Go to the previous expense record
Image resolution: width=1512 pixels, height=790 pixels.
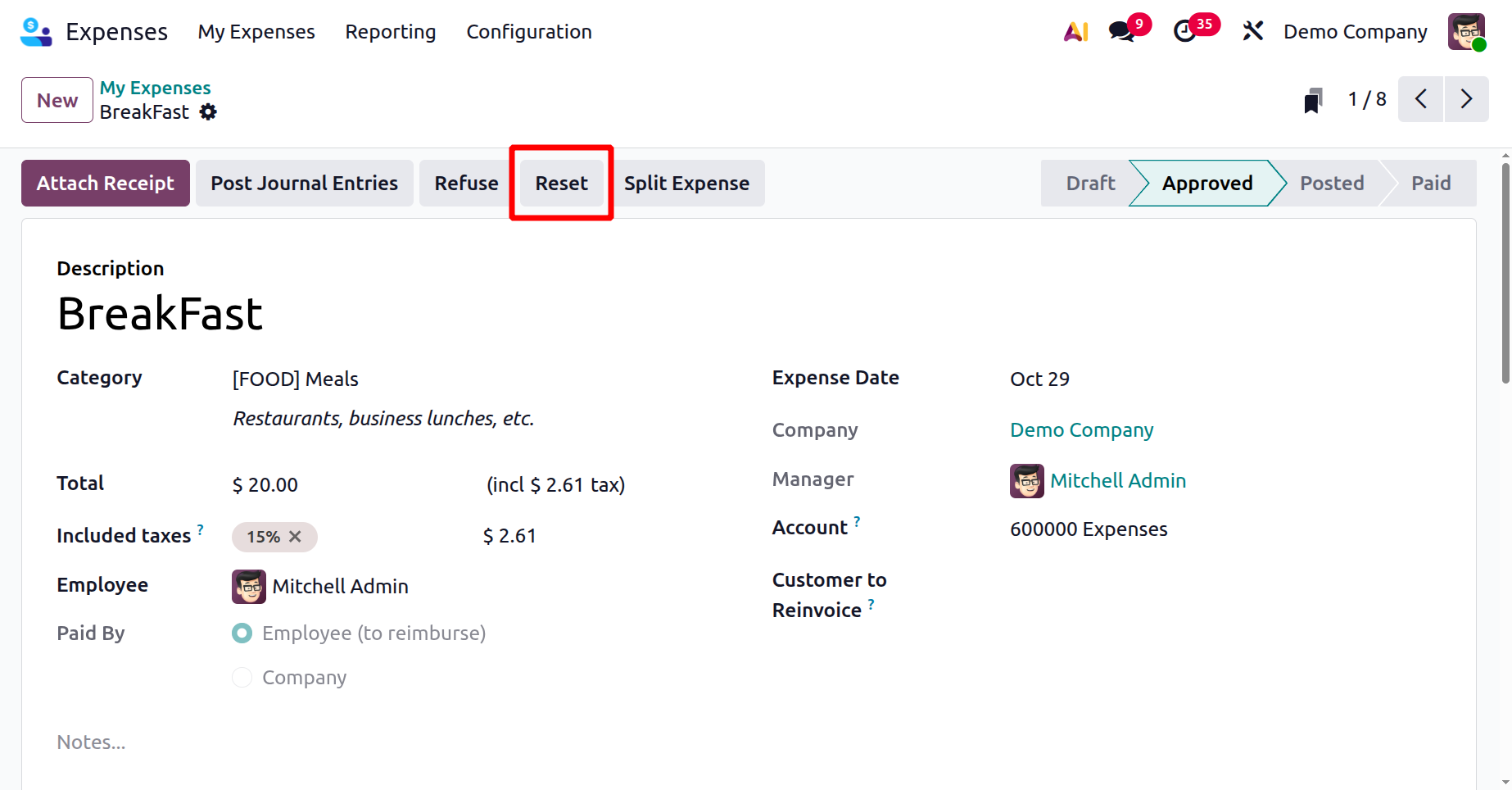click(1421, 99)
